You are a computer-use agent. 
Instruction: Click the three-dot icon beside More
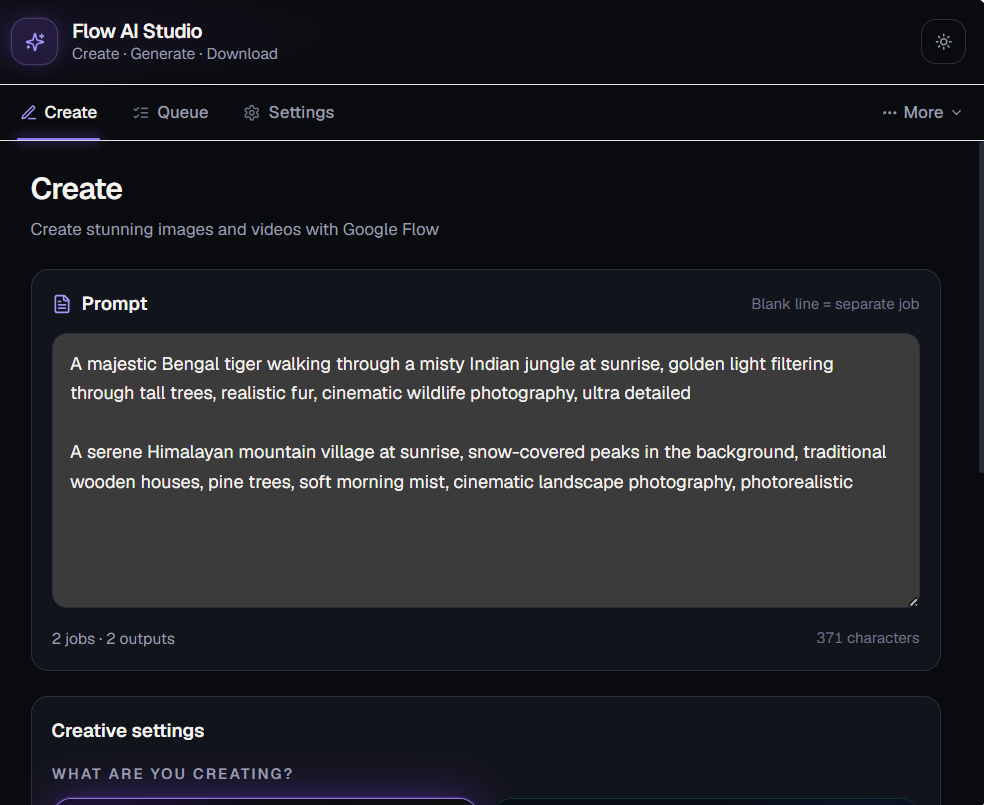click(889, 112)
